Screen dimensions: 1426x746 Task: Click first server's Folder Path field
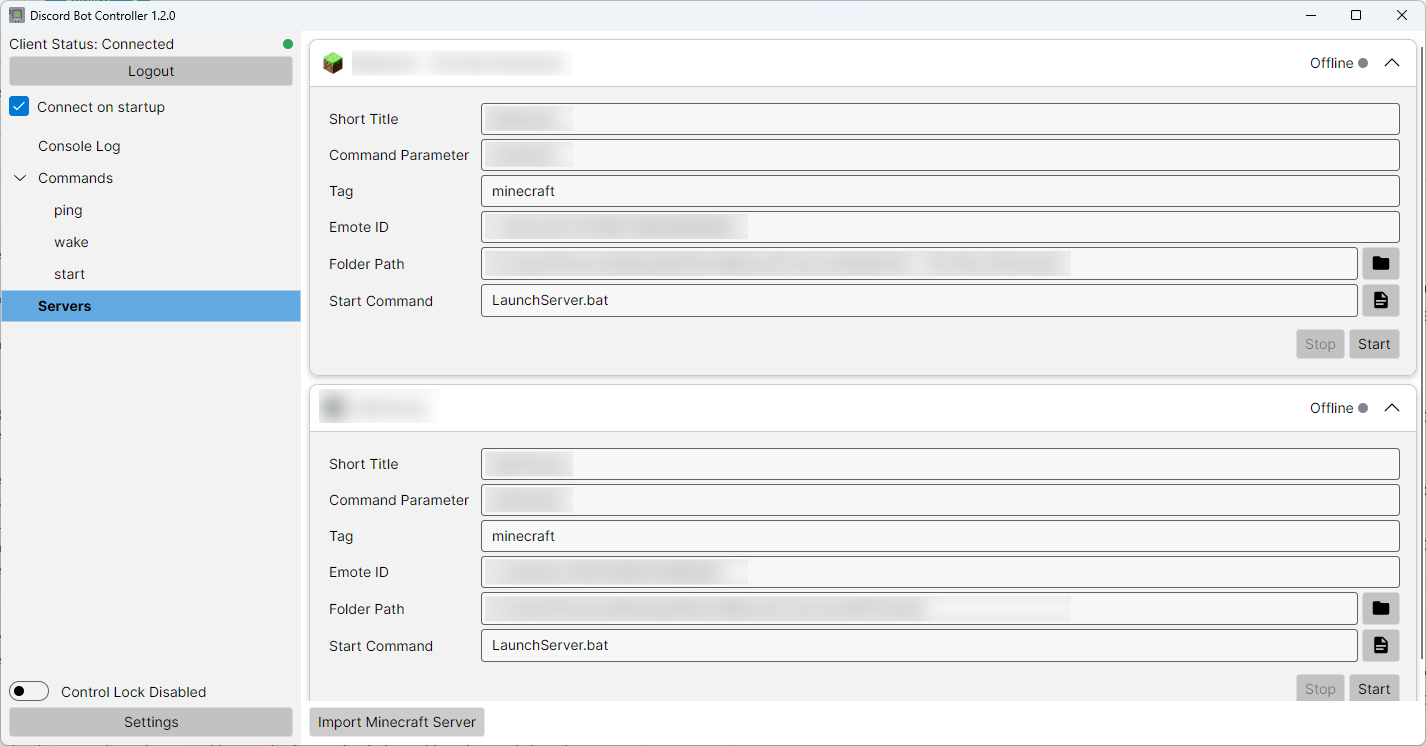tap(919, 264)
